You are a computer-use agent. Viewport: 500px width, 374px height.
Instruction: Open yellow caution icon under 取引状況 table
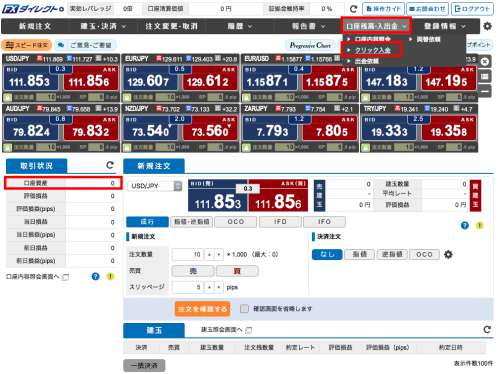[110, 276]
